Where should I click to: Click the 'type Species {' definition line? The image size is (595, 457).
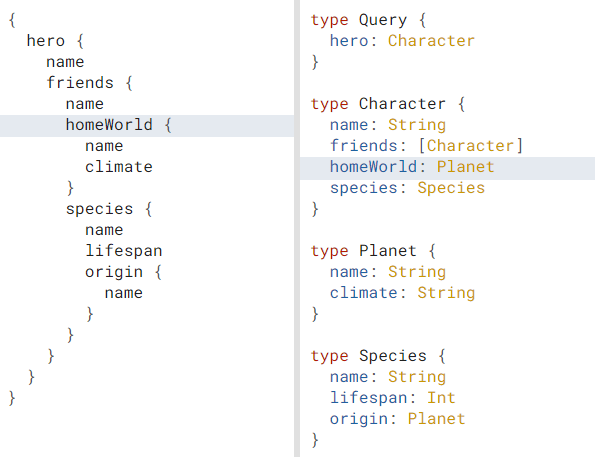coord(378,356)
